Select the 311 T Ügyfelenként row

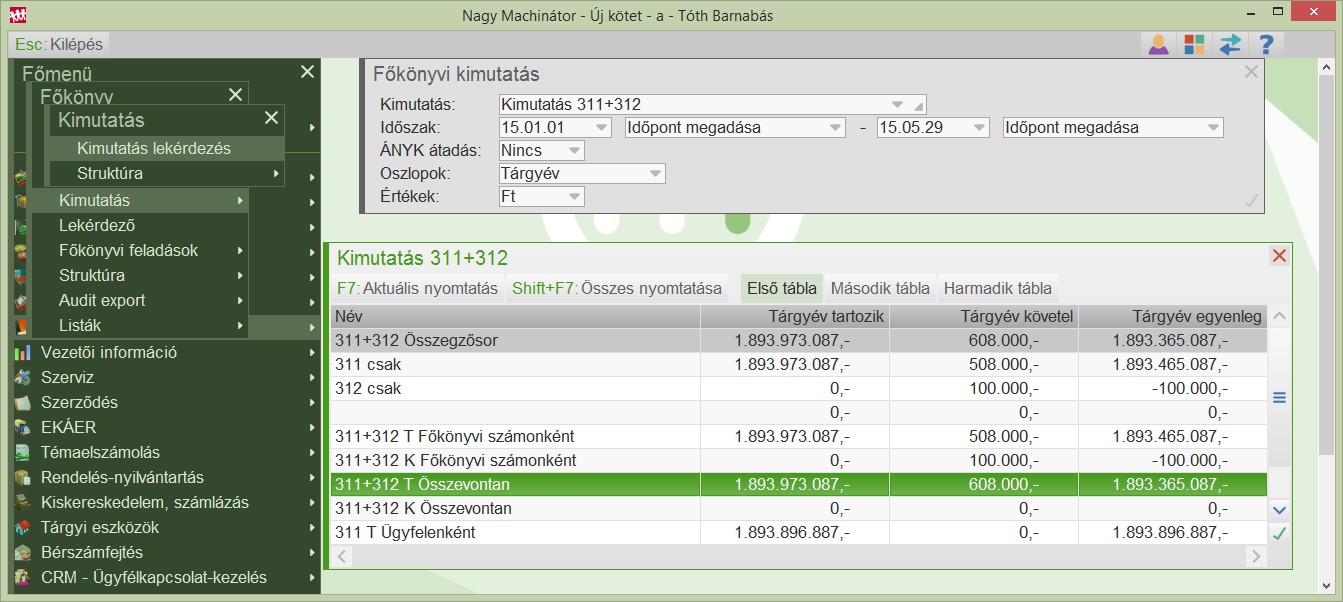point(799,532)
